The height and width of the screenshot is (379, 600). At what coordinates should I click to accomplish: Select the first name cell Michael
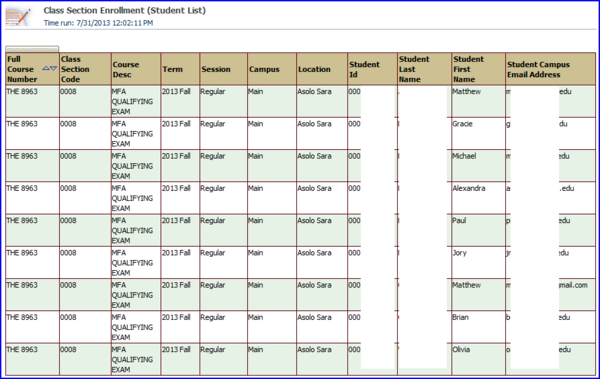click(x=478, y=166)
